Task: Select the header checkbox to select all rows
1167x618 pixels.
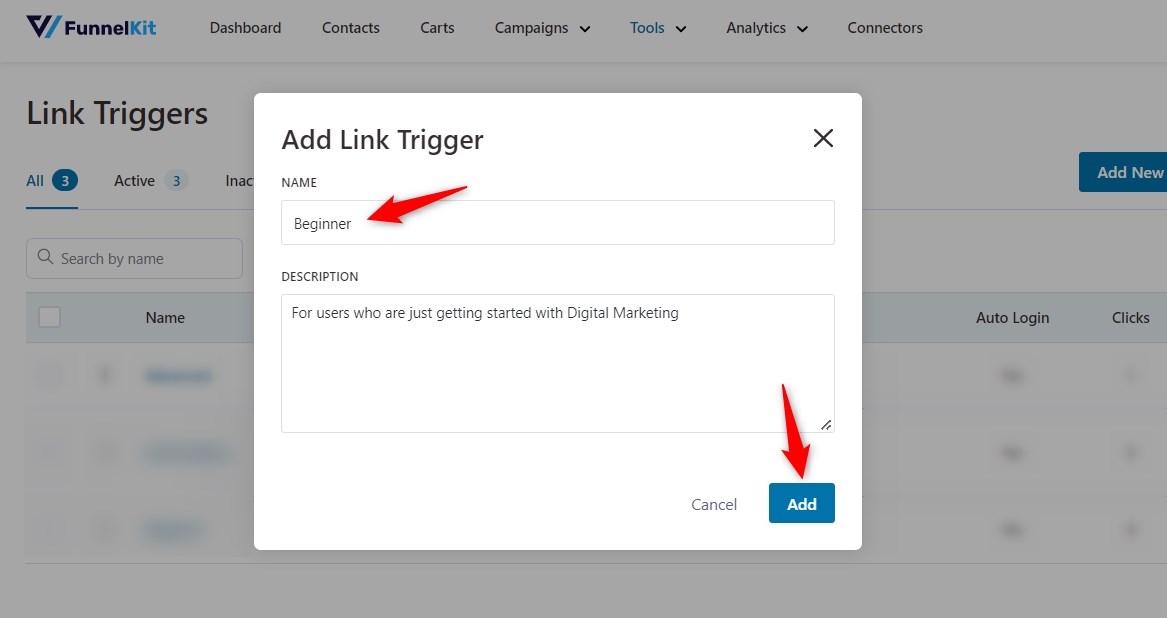Action: tap(48, 316)
